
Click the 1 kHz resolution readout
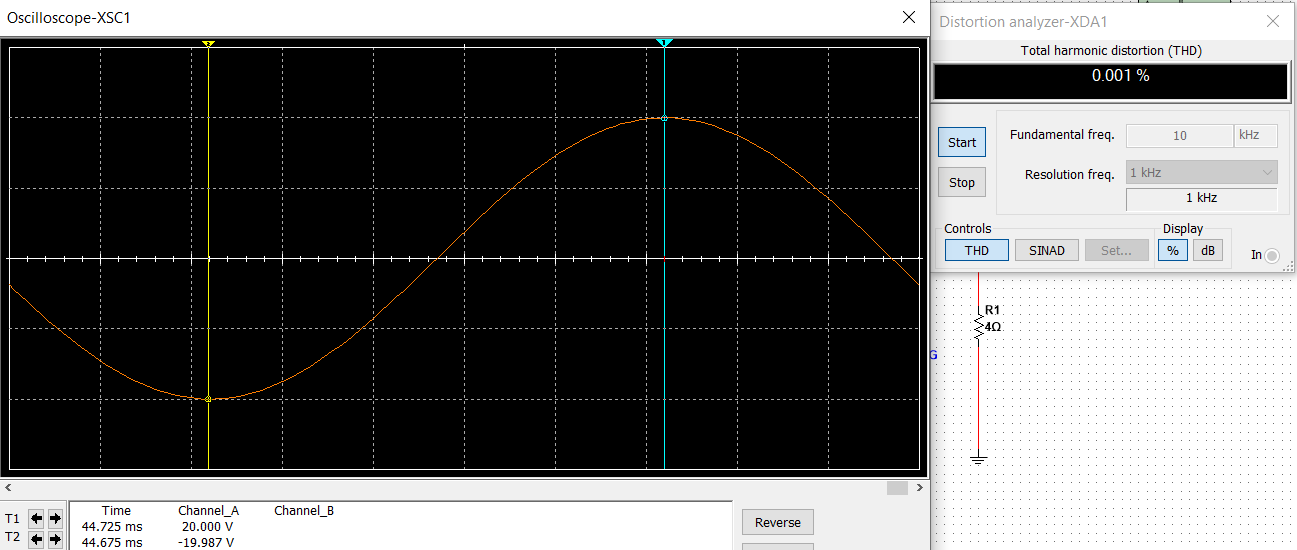pos(1201,198)
